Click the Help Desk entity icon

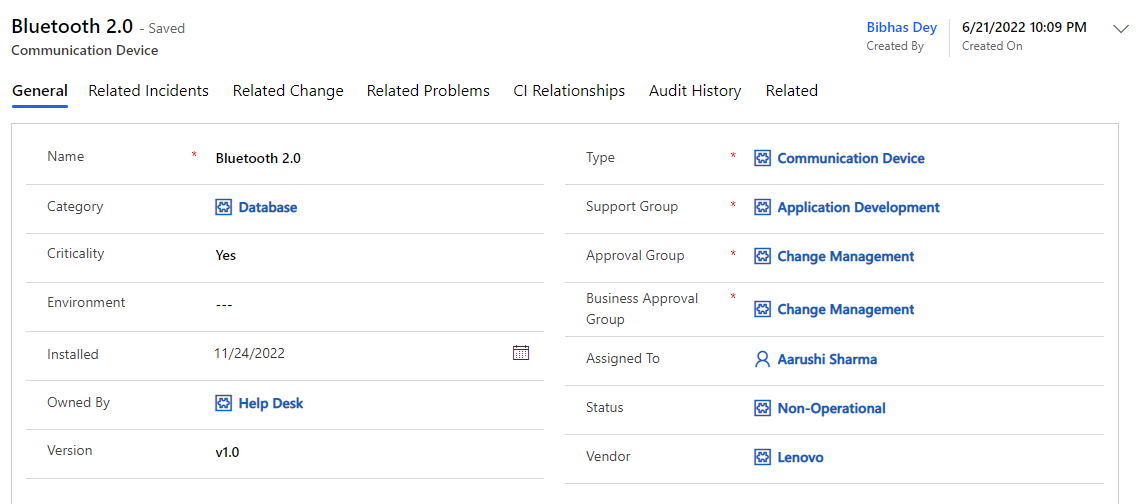point(224,403)
